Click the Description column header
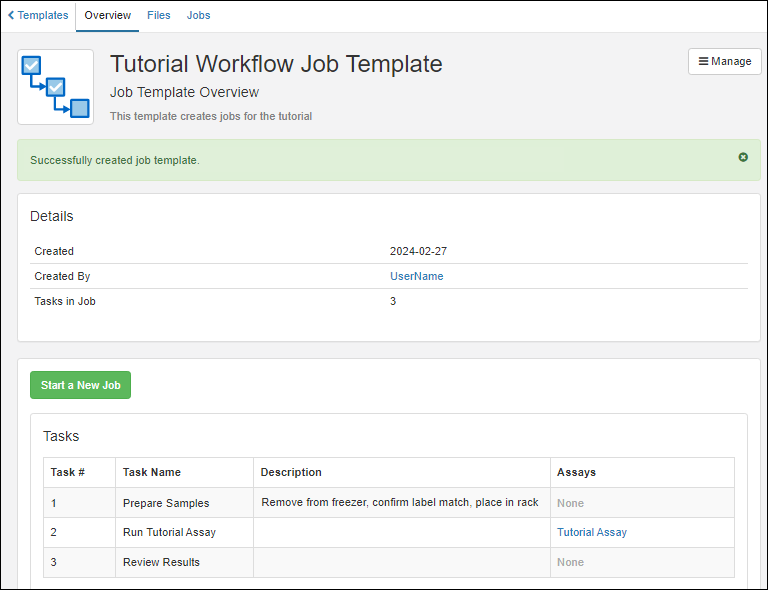The height and width of the screenshot is (590, 768). (x=291, y=472)
